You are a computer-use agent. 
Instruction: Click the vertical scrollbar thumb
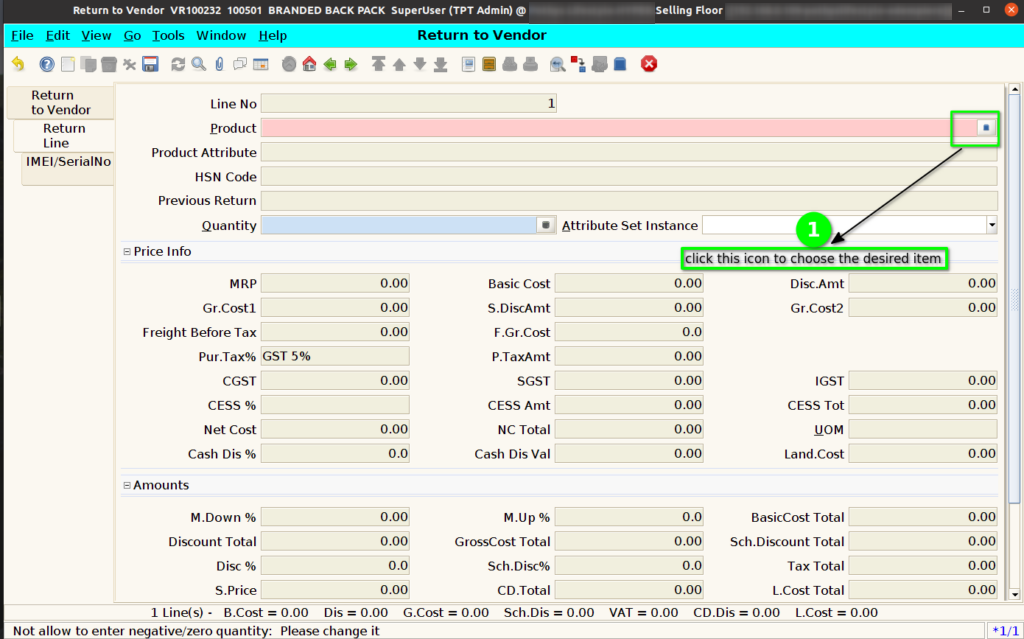point(1014,299)
